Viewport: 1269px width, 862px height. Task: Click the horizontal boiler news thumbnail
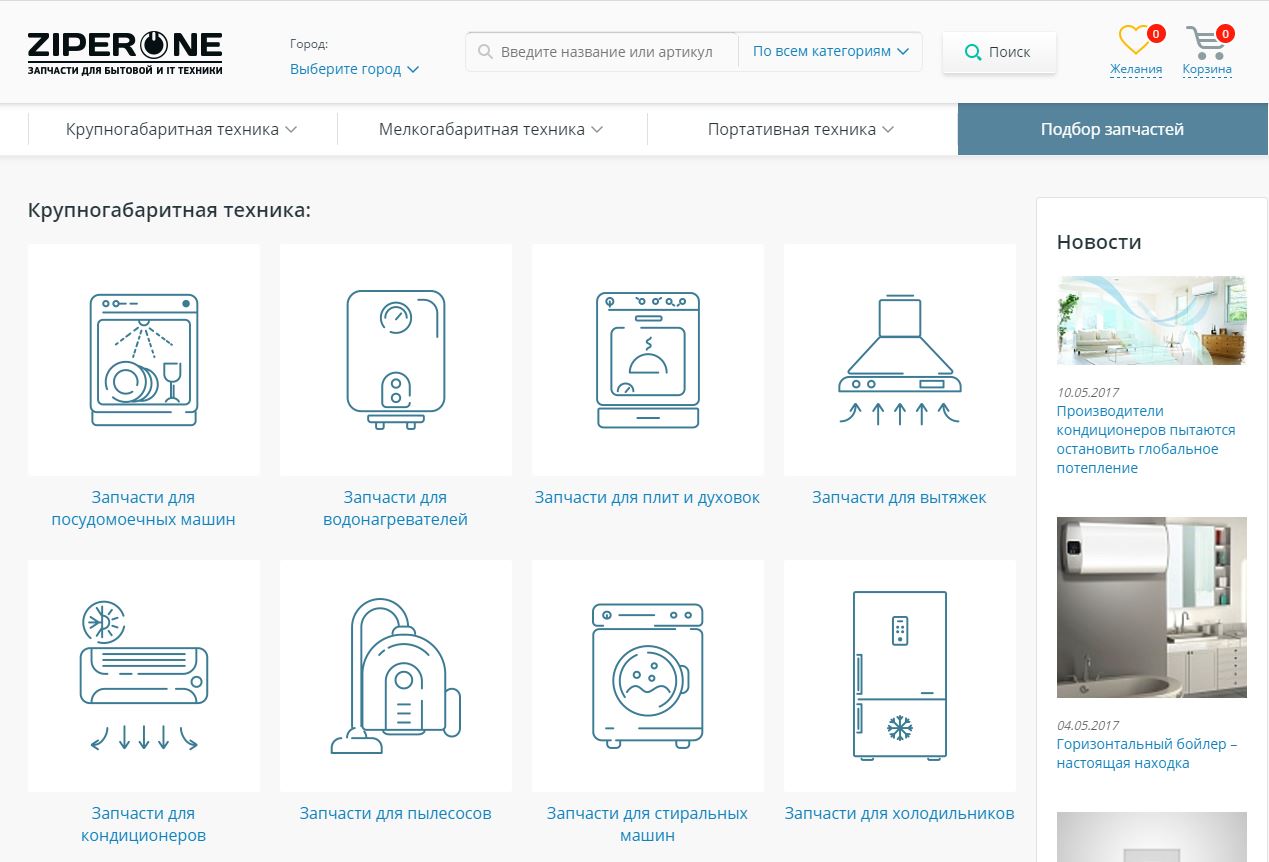pyautogui.click(x=1151, y=607)
